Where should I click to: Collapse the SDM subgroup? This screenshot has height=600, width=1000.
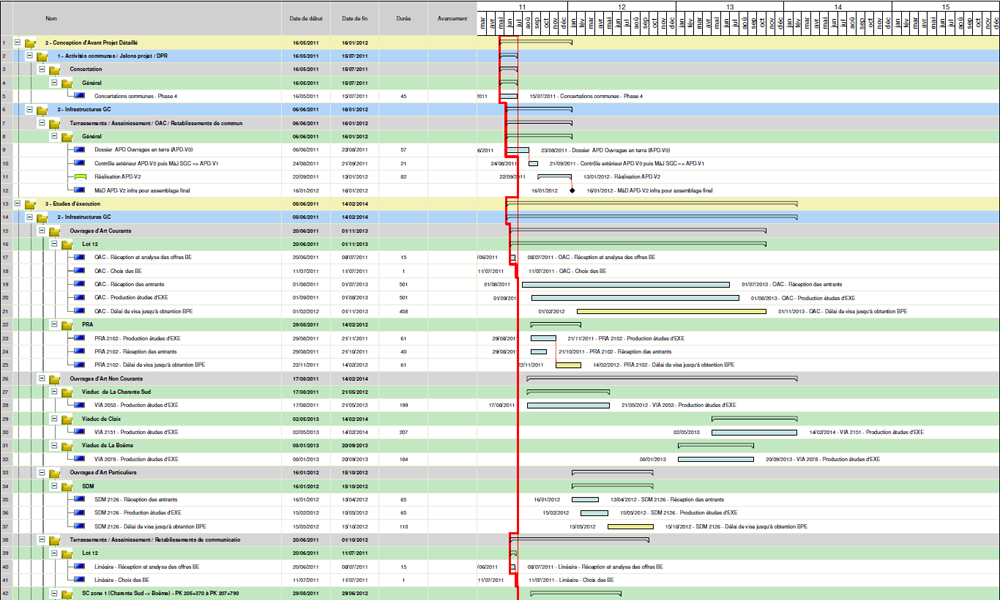click(x=54, y=486)
